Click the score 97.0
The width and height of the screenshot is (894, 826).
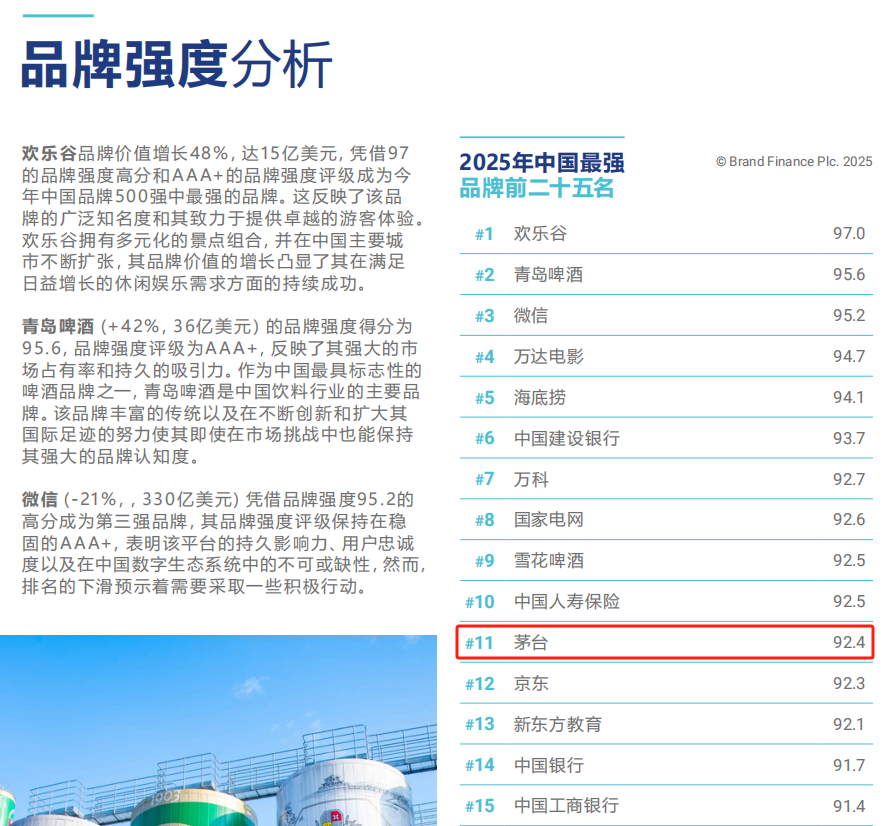pyautogui.click(x=849, y=233)
